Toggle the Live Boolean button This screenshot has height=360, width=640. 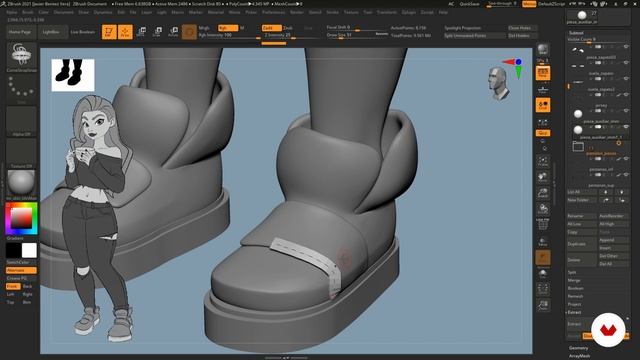83,32
